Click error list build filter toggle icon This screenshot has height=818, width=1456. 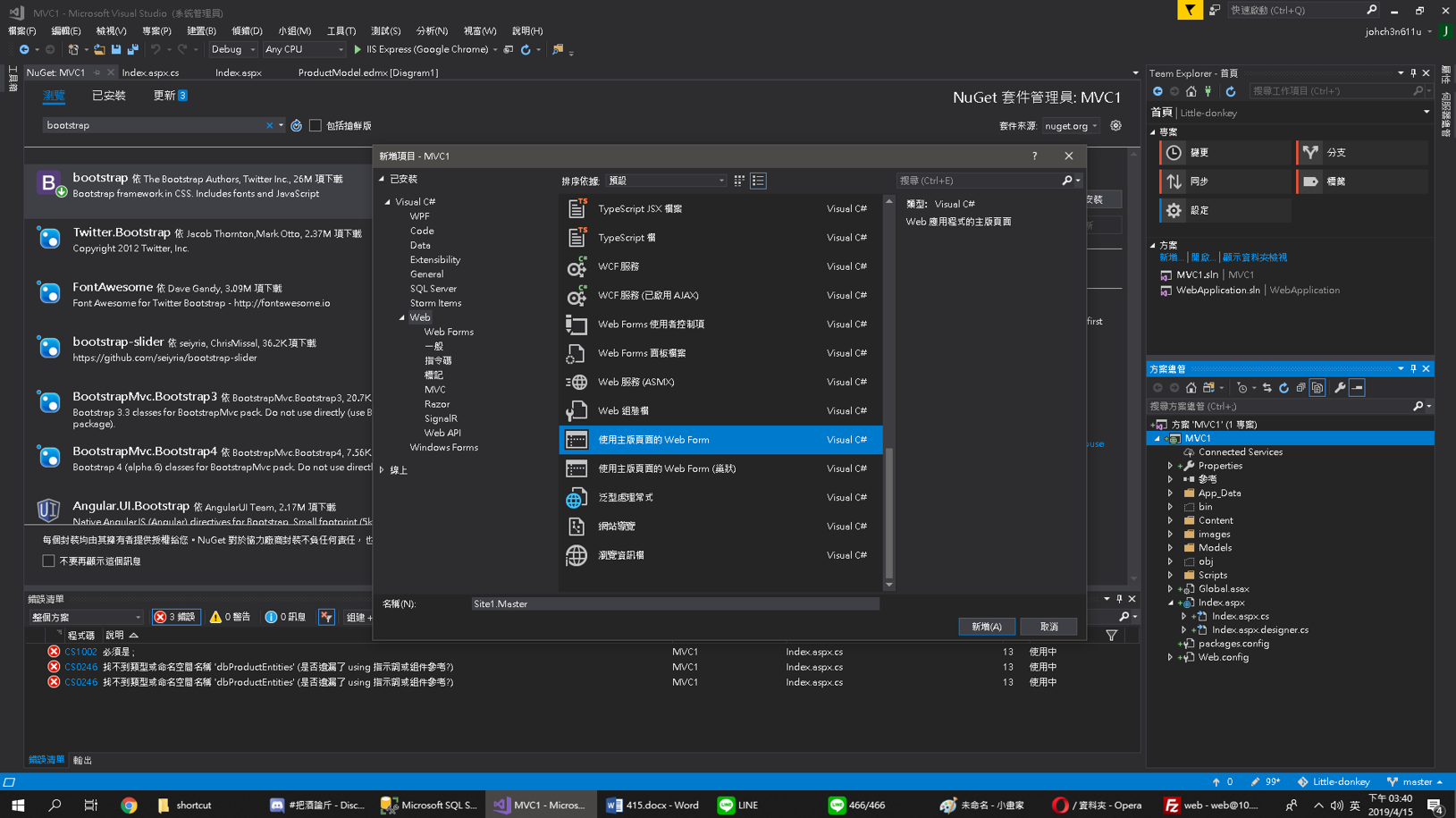[x=326, y=617]
